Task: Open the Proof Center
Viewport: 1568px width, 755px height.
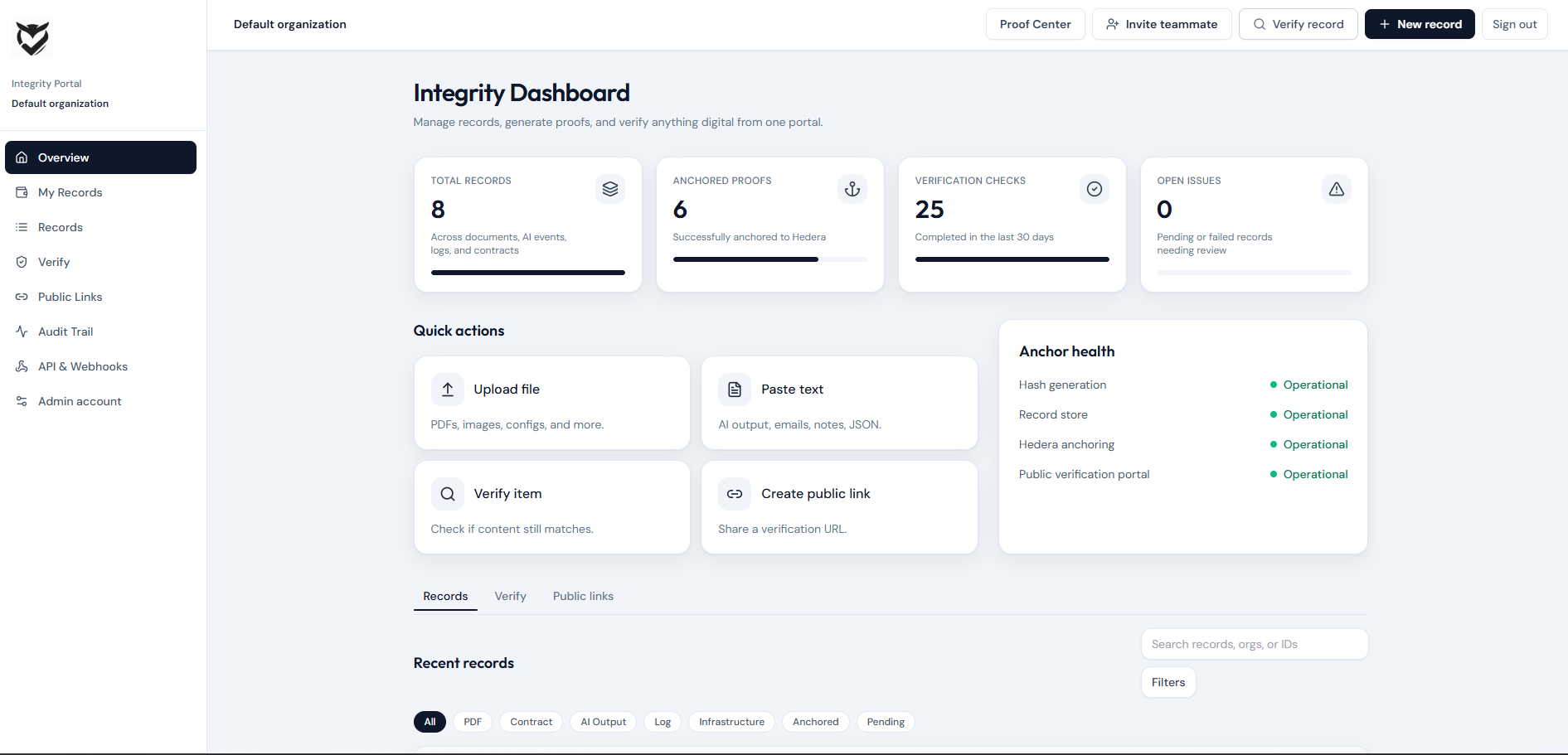Action: coord(1035,24)
